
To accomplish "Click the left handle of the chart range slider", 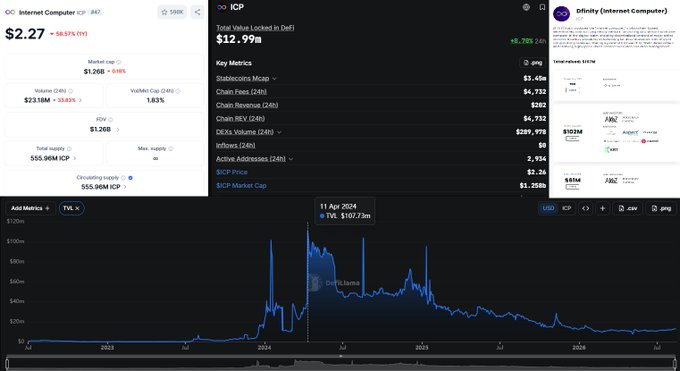I will click(7, 363).
